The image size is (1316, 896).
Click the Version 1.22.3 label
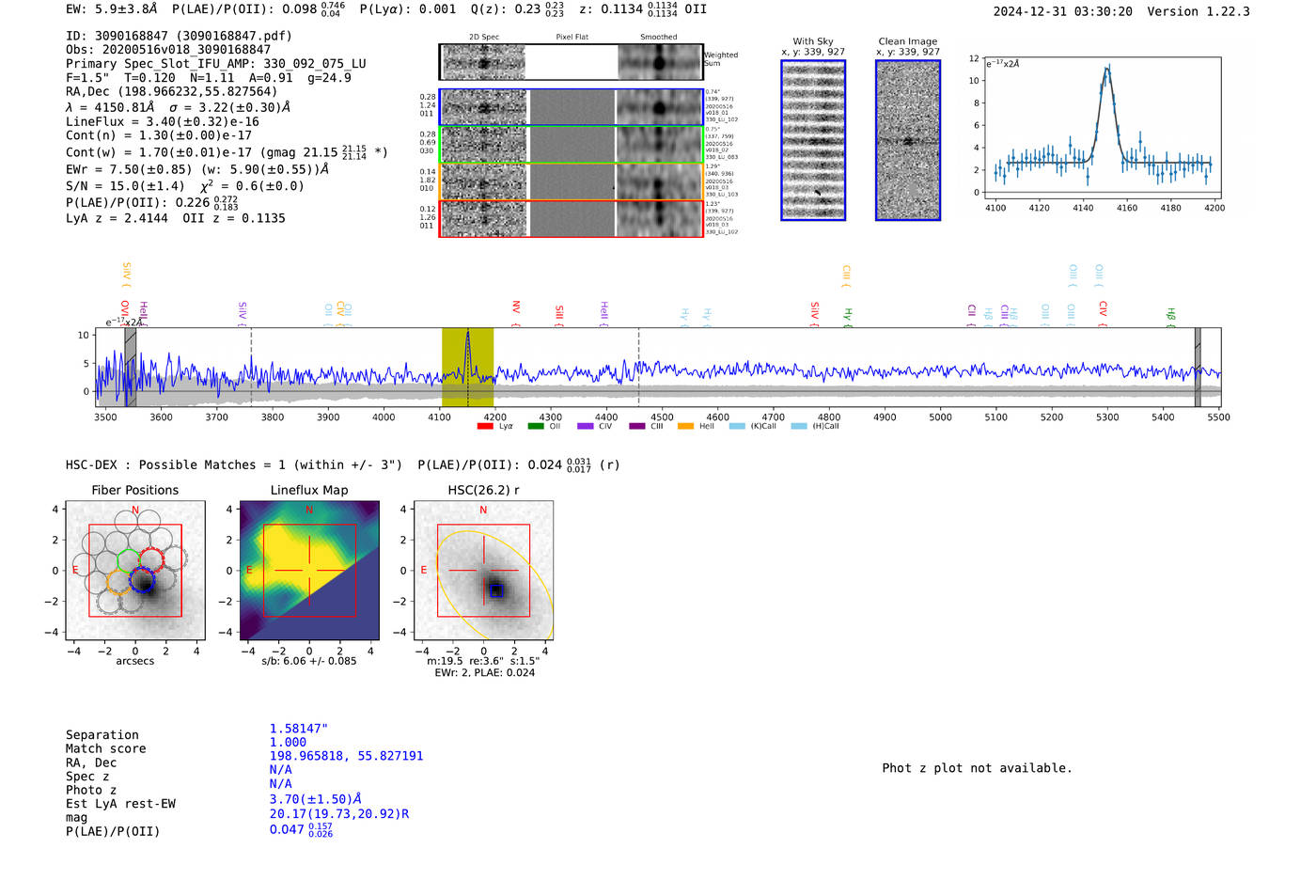click(x=1198, y=11)
